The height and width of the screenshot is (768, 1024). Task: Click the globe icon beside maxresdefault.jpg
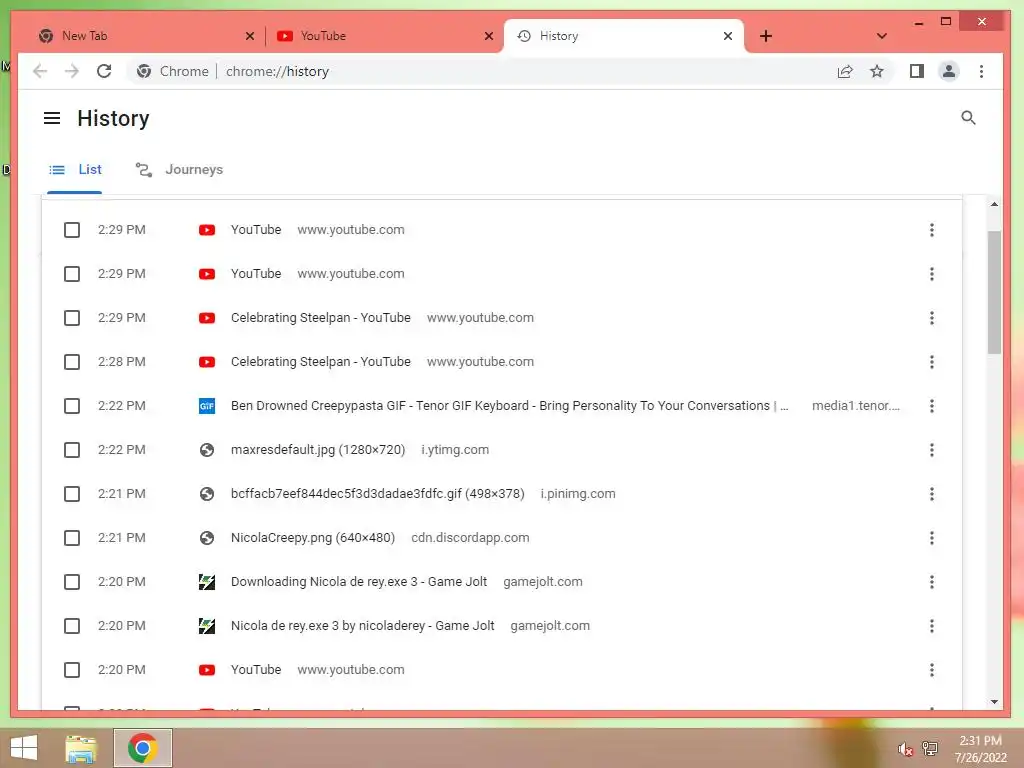pos(207,450)
